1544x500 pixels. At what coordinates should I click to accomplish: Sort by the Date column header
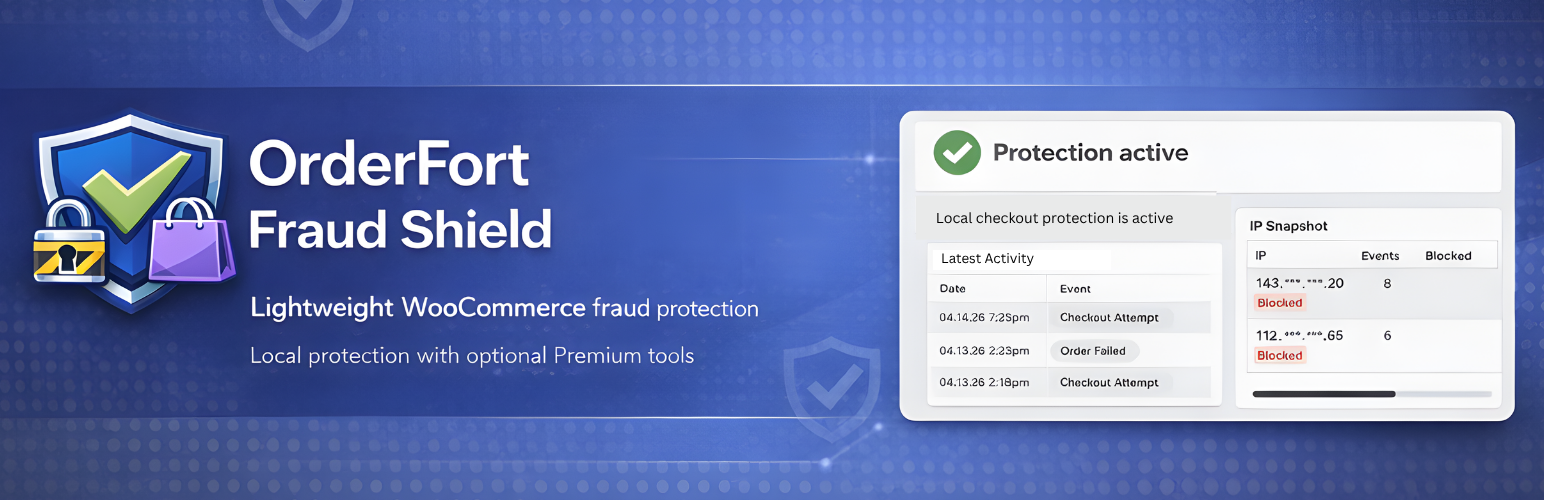click(x=953, y=289)
